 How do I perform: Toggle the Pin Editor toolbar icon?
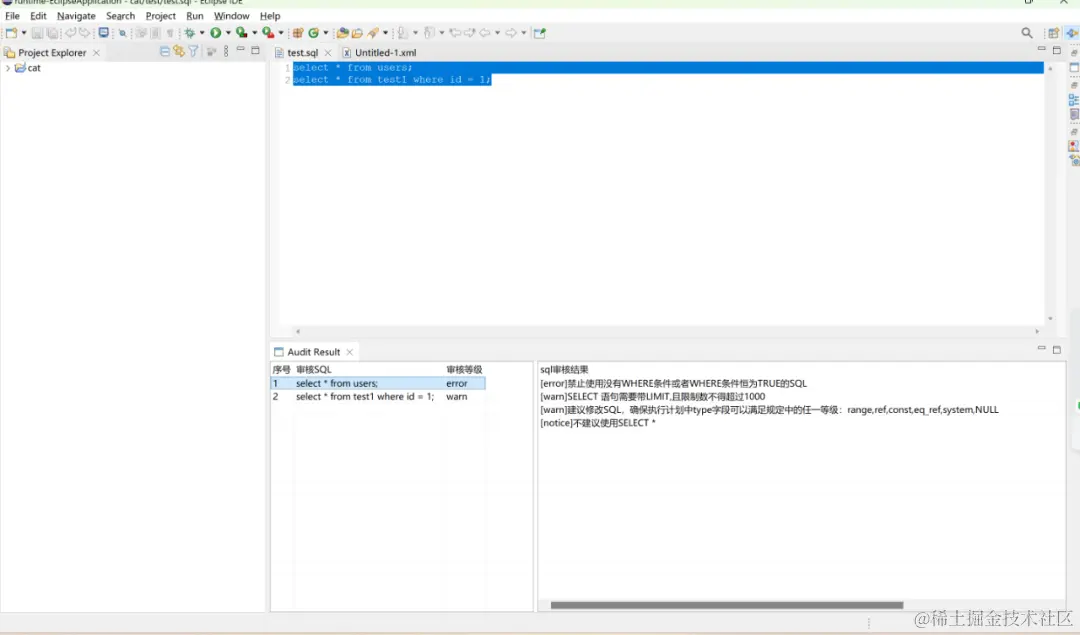[x=539, y=32]
